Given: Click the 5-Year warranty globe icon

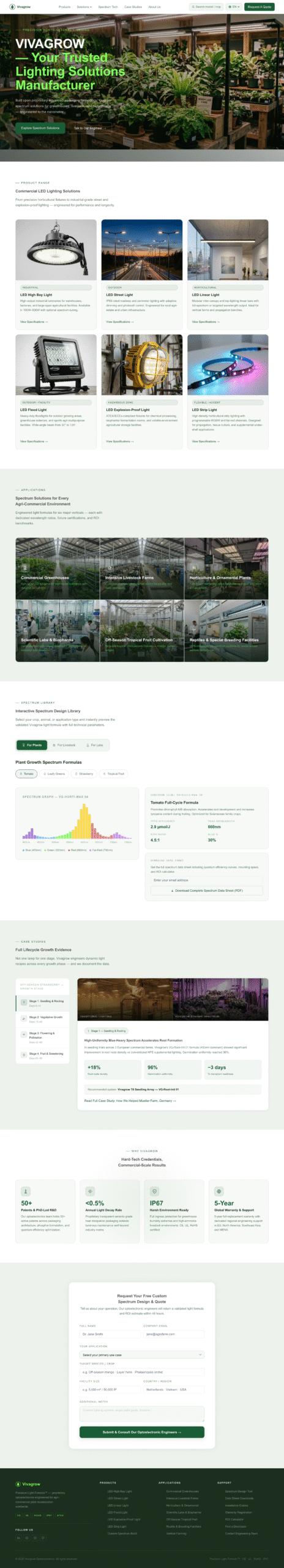Looking at the screenshot, I should pos(219,1191).
